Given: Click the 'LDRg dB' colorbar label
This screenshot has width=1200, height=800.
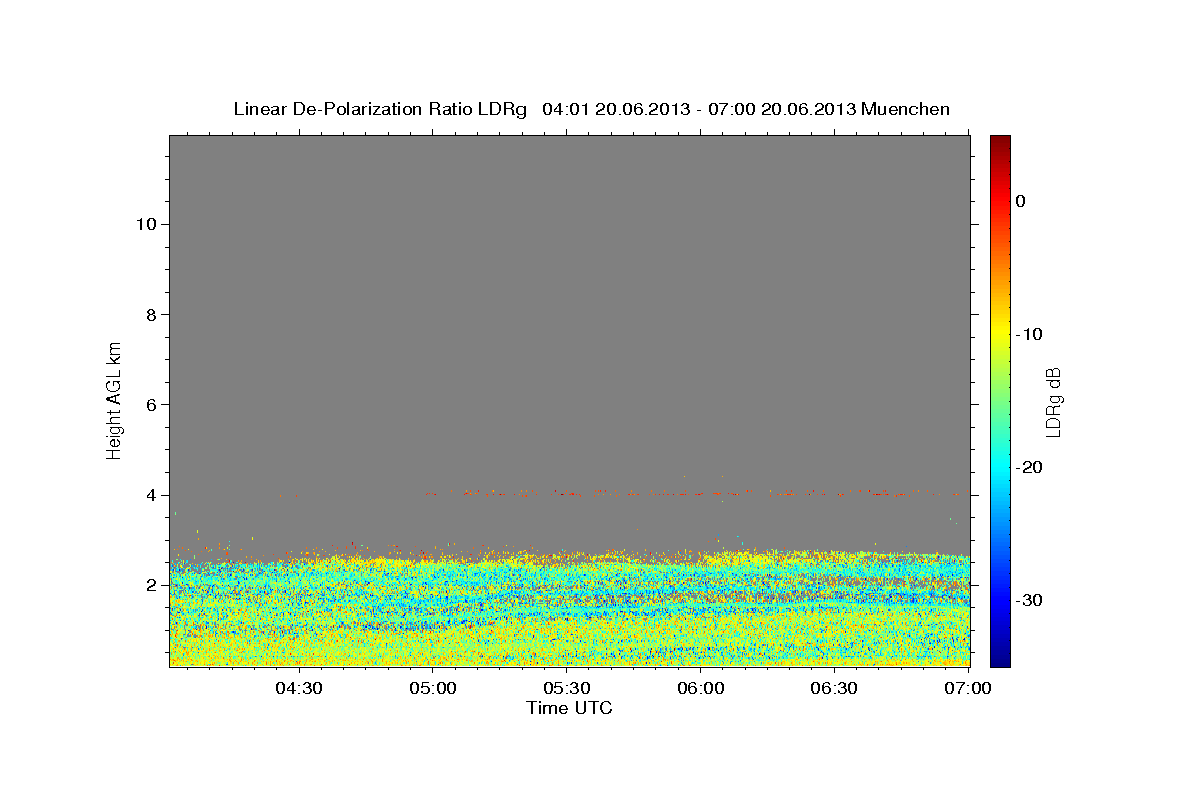Looking at the screenshot, I should [1052, 401].
